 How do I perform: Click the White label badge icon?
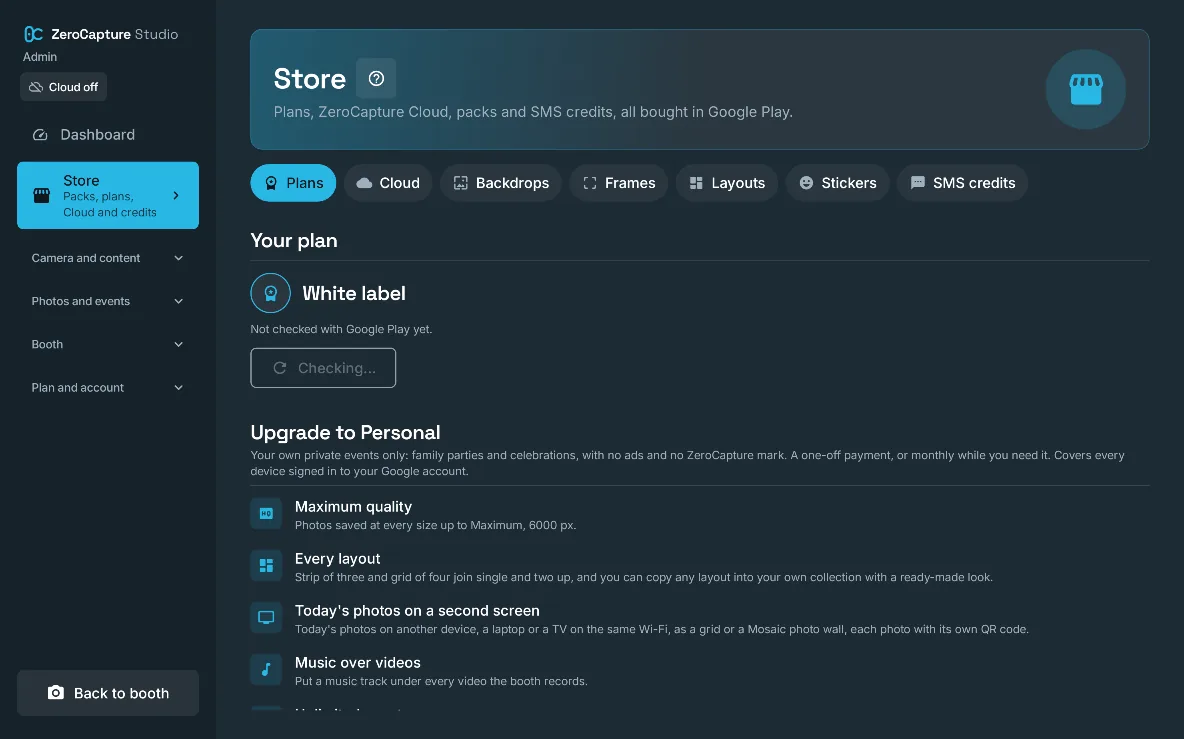coord(270,293)
